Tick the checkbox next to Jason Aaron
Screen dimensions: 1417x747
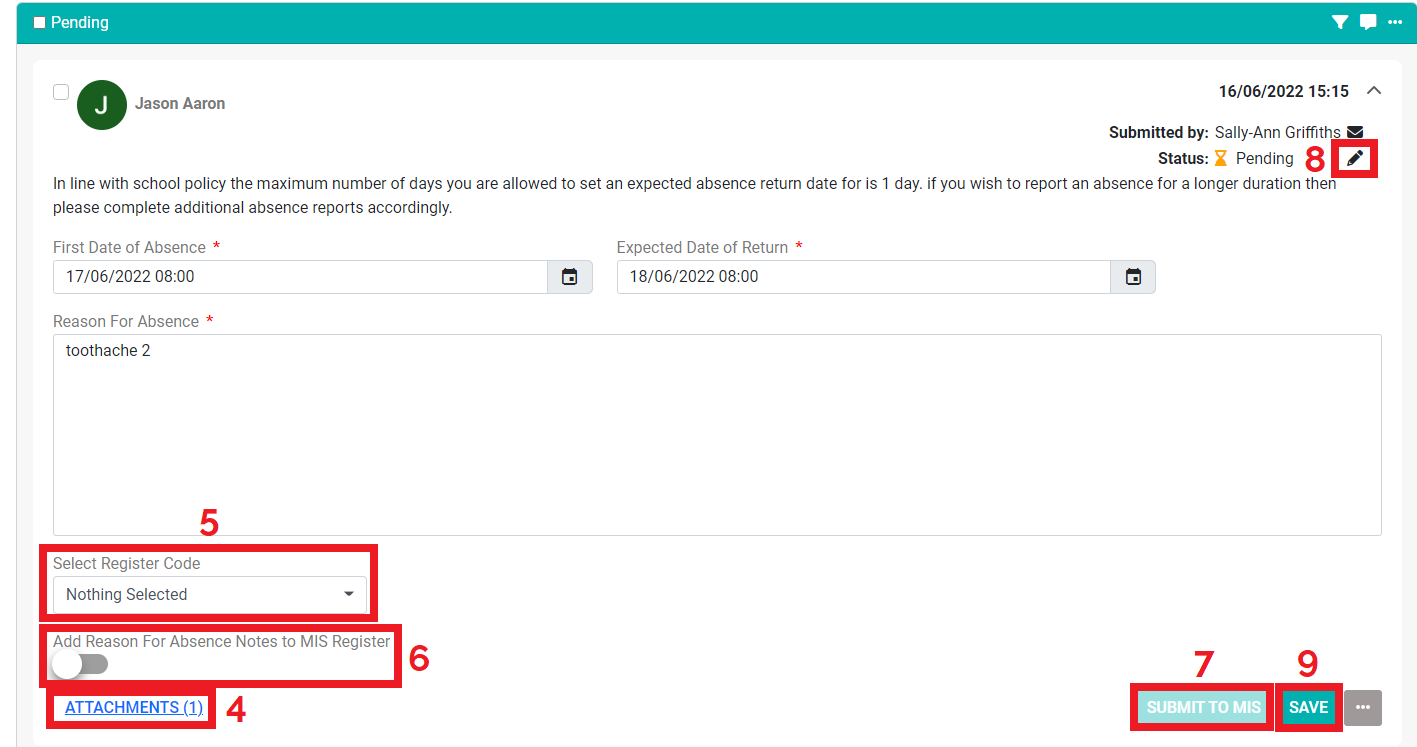point(61,92)
